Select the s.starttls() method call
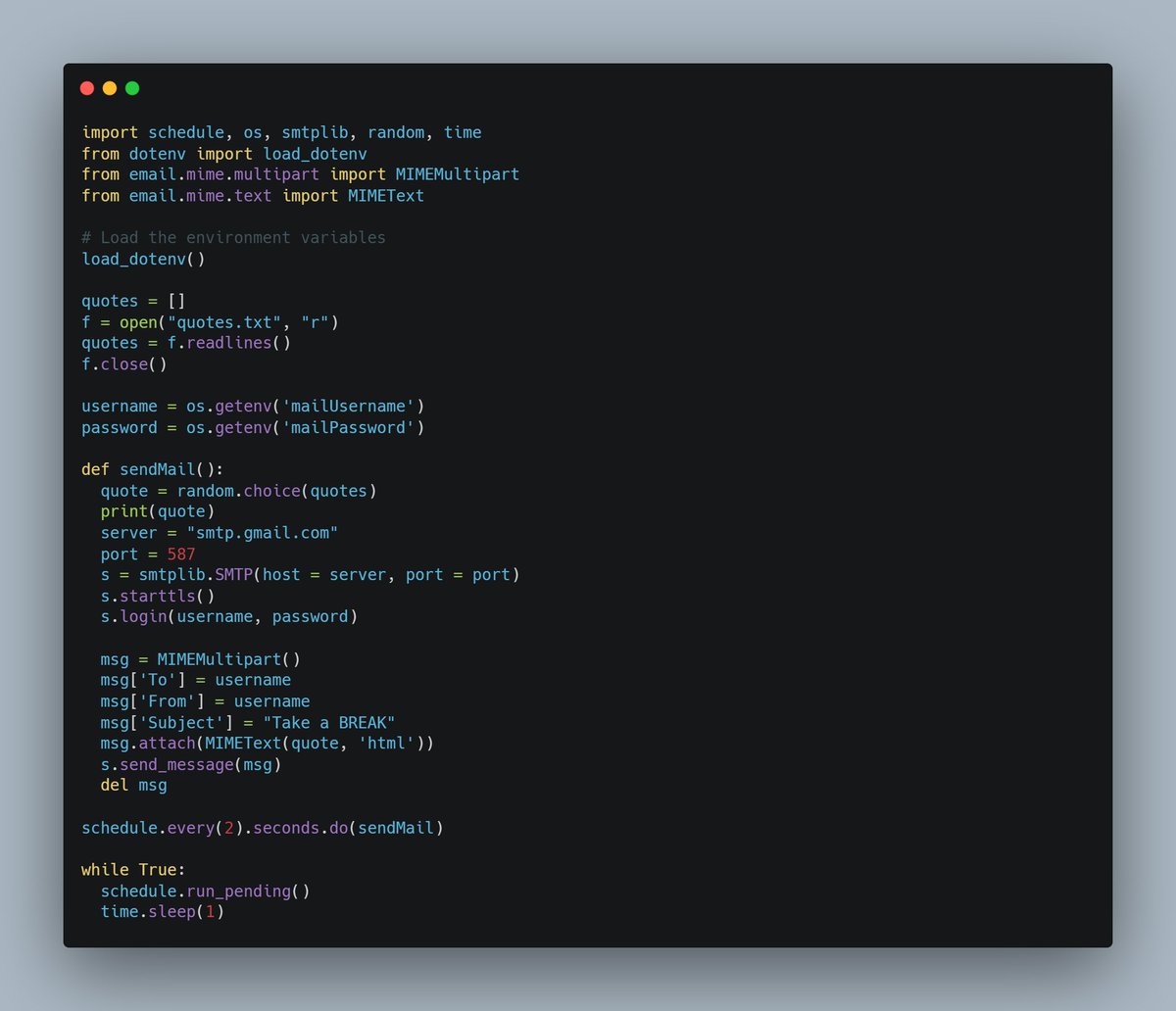The height and width of the screenshot is (1011, 1176). (157, 595)
